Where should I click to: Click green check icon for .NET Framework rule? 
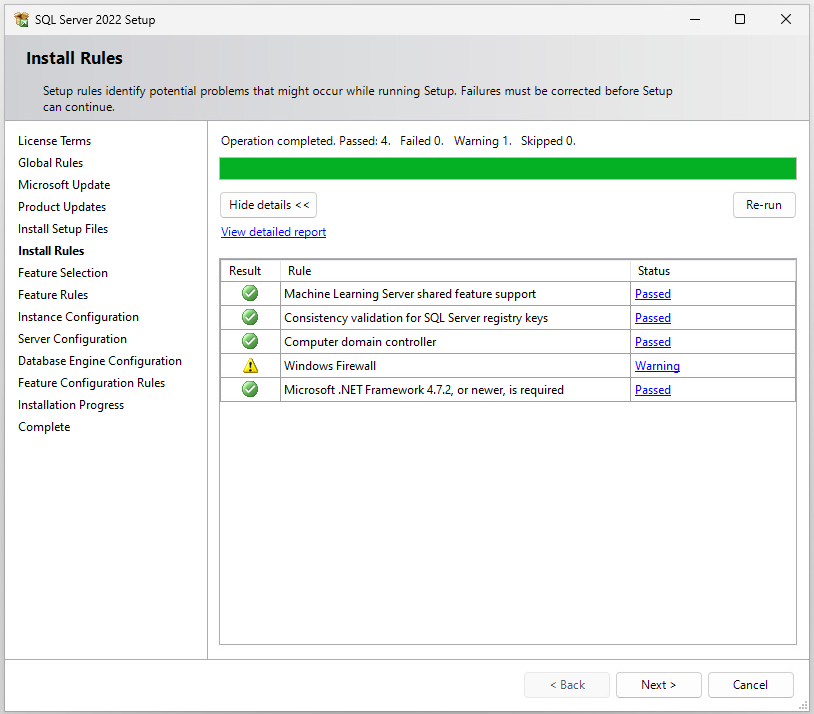[x=250, y=389]
